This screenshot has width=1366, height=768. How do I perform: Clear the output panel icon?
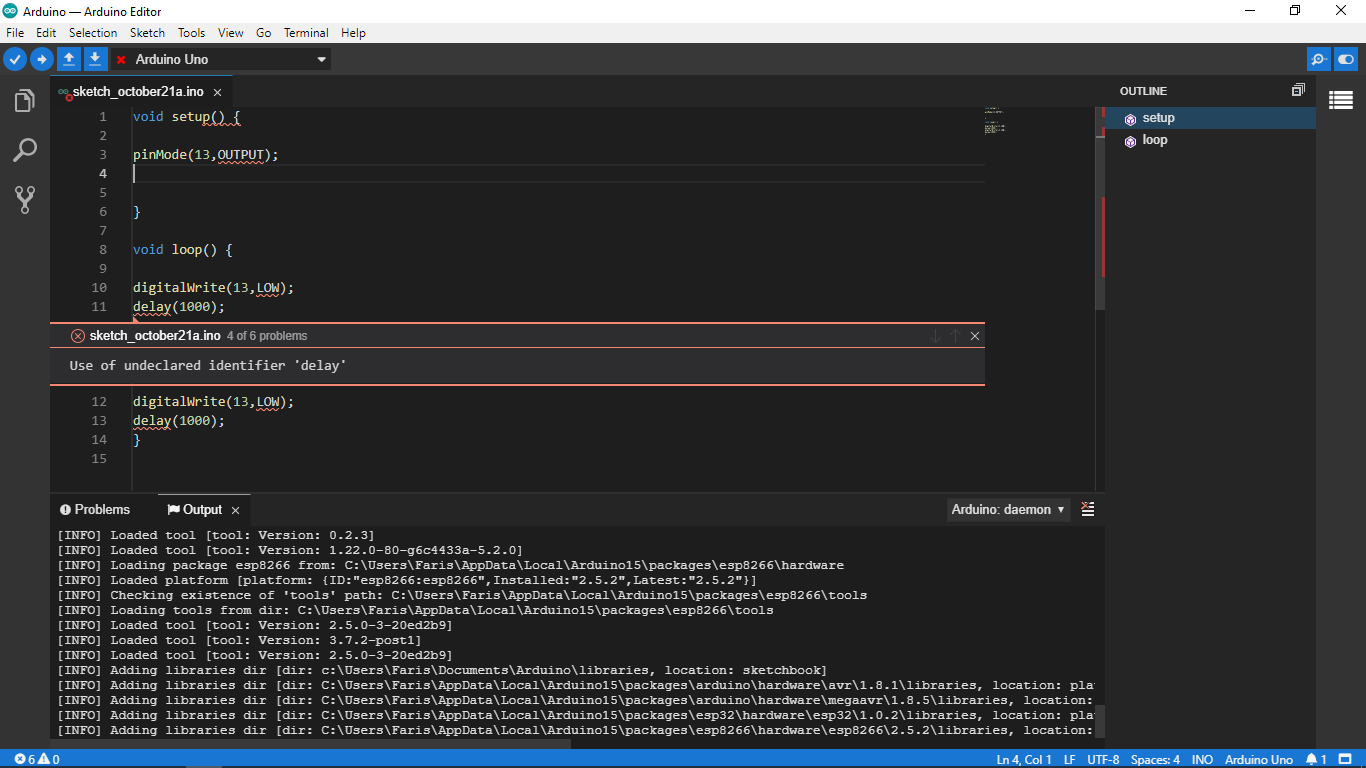1088,509
